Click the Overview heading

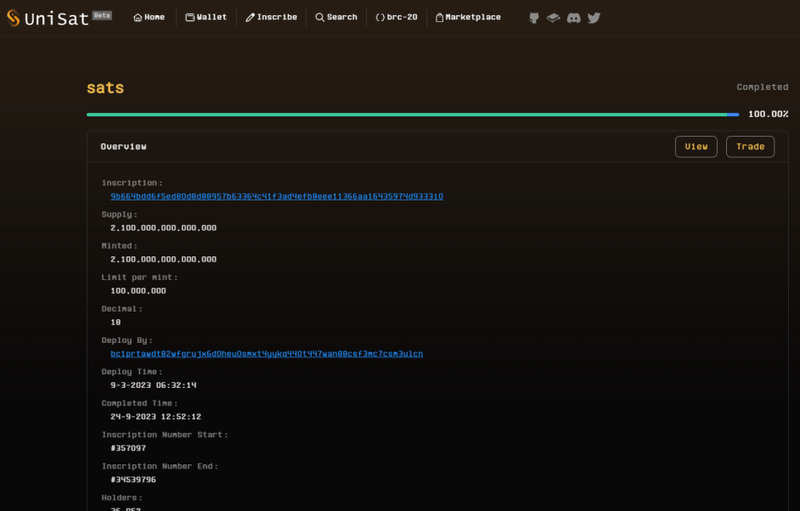tap(123, 147)
